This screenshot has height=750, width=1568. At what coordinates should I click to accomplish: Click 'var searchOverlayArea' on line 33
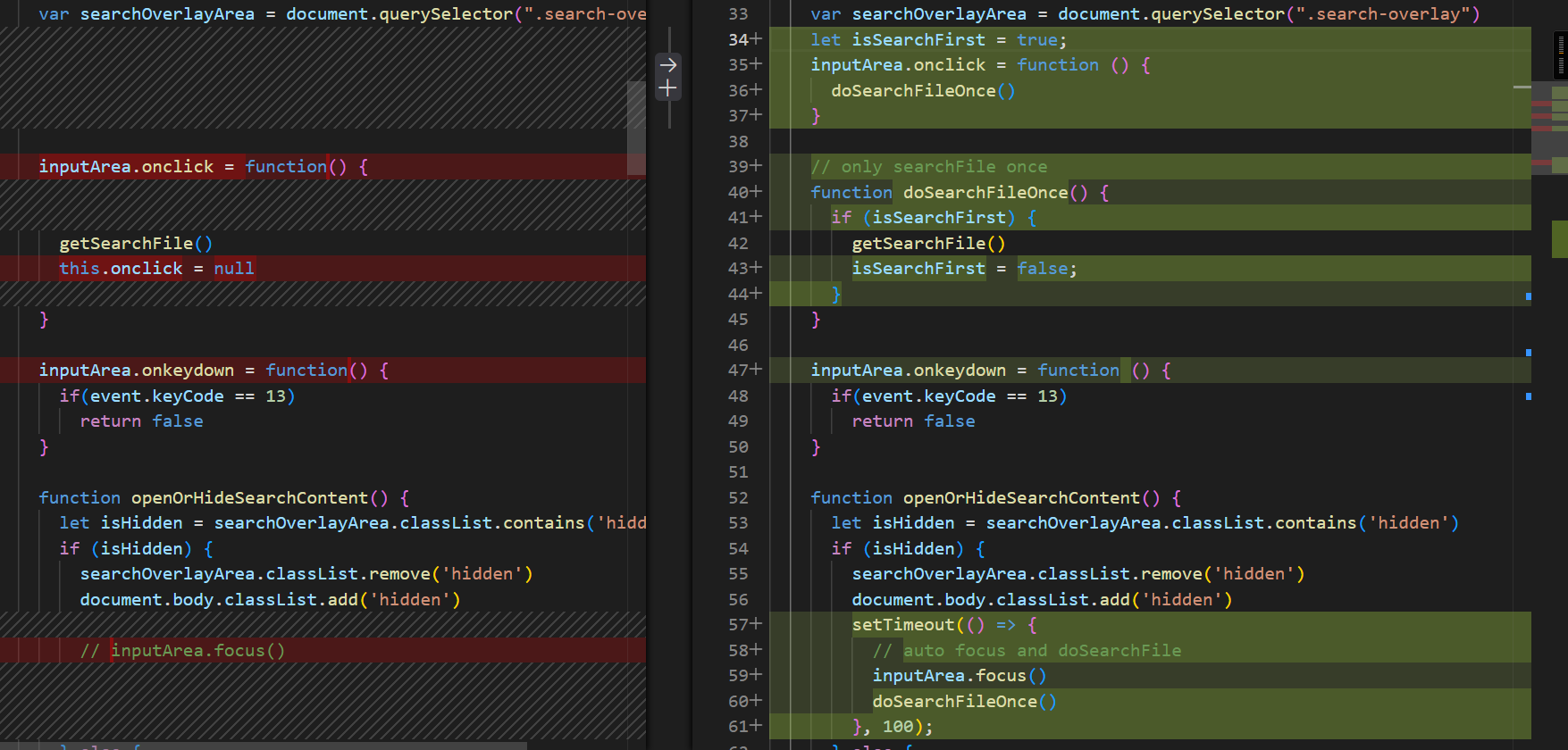tap(918, 13)
